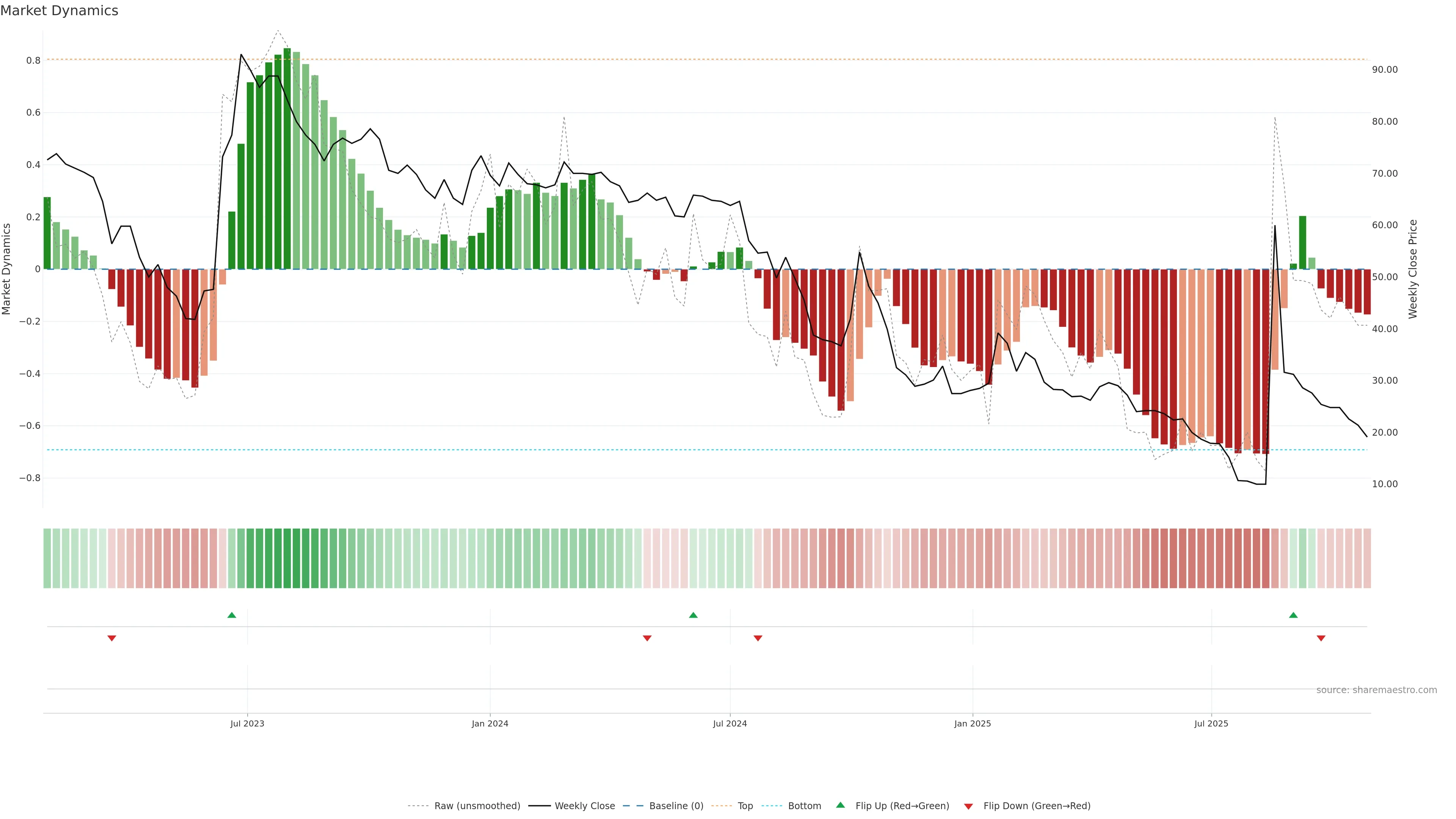The height and width of the screenshot is (819, 1456).
Task: Toggle Flip Down (Green→Red) legend entry
Action: point(1037,806)
